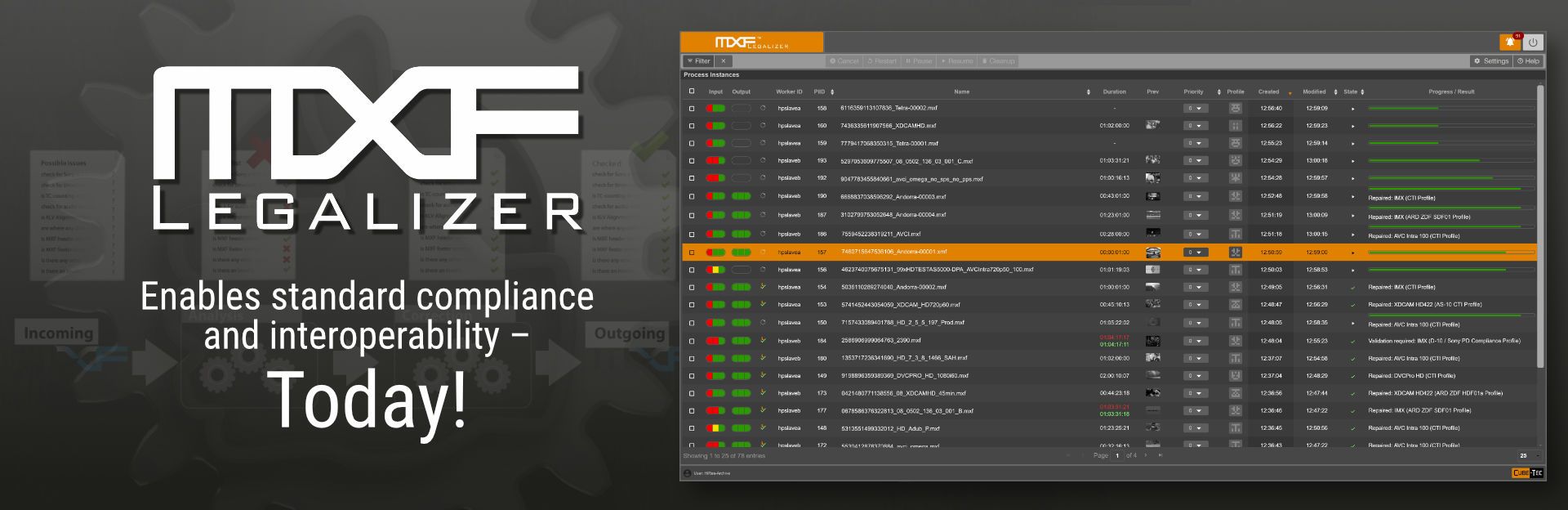Click input status indicator for PIID 193
Image resolution: width=1568 pixels, height=510 pixels.
tap(715, 161)
